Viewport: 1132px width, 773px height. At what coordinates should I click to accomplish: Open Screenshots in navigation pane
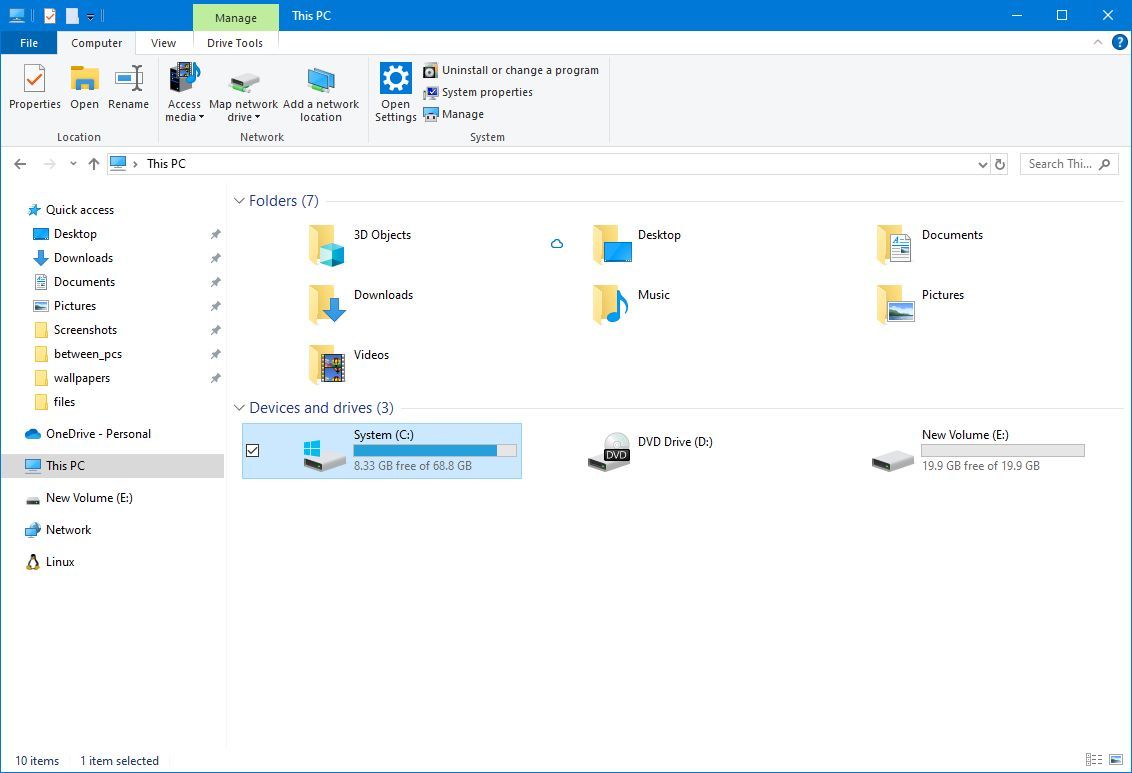85,330
